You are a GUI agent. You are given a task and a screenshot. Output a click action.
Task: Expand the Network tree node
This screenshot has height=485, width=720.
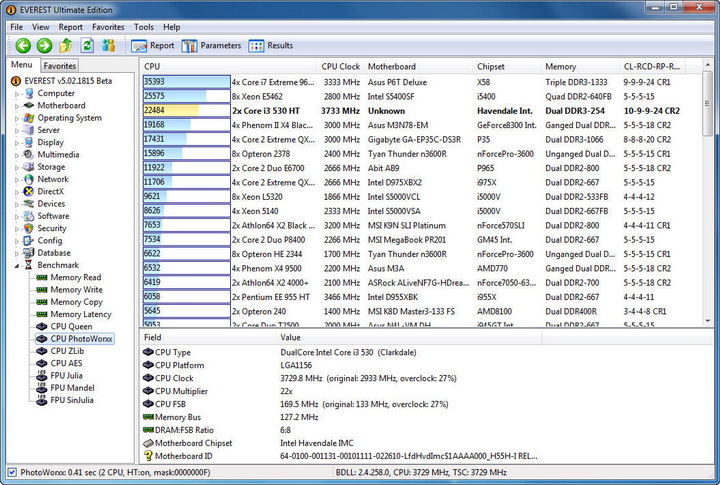[x=17, y=180]
